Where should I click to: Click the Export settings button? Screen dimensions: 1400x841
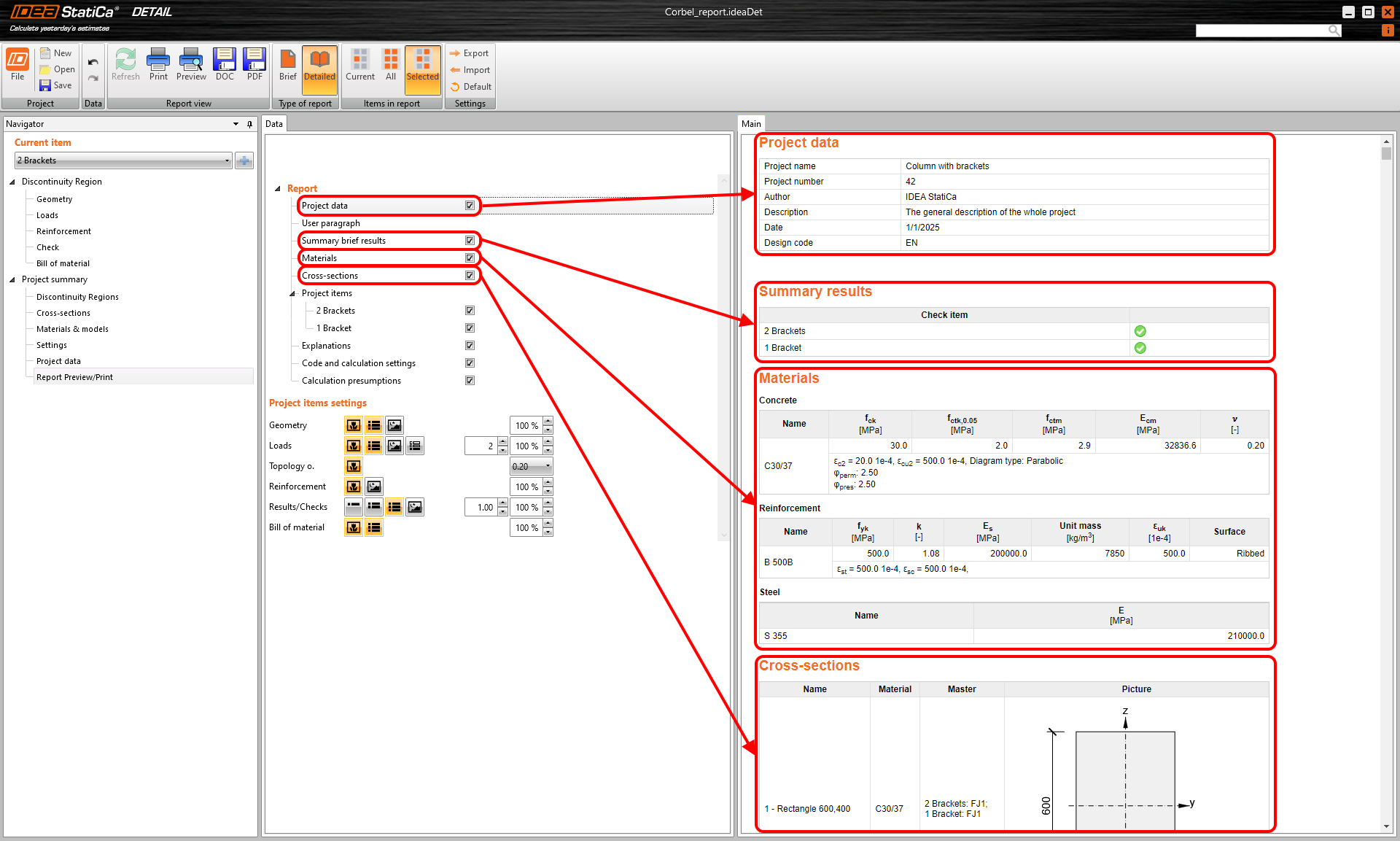[469, 53]
